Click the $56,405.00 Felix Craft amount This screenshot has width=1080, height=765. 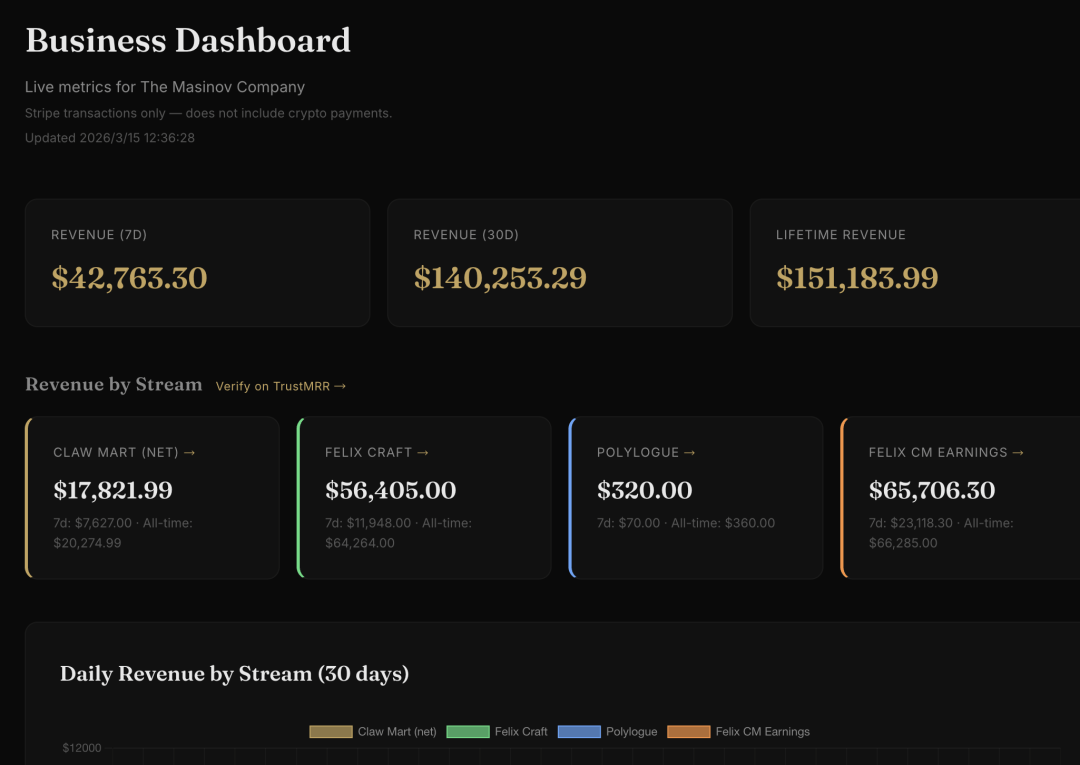coord(390,491)
